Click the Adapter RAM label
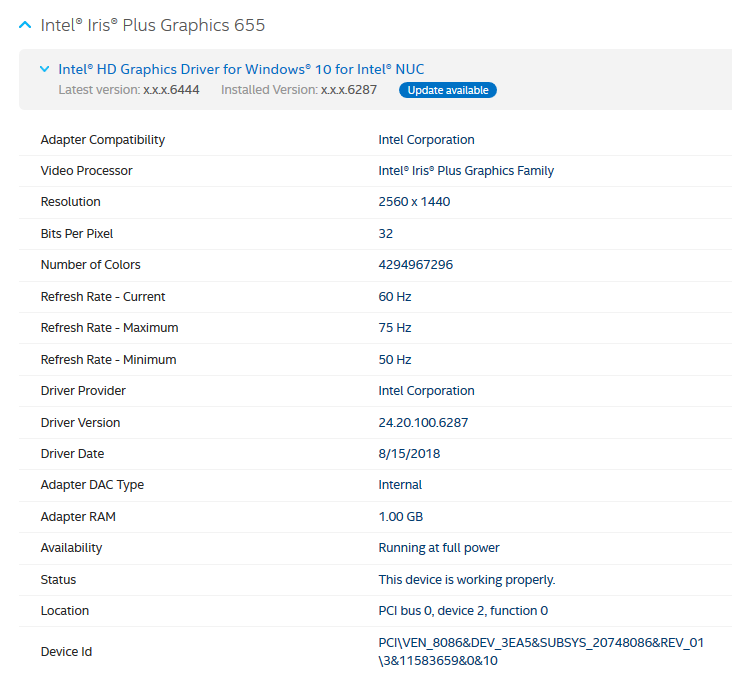This screenshot has width=732, height=676. [78, 517]
